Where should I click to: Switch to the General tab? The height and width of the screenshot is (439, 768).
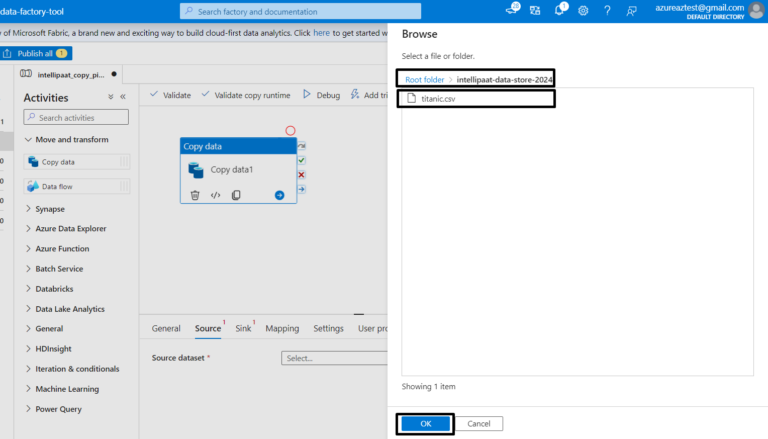pyautogui.click(x=166, y=328)
